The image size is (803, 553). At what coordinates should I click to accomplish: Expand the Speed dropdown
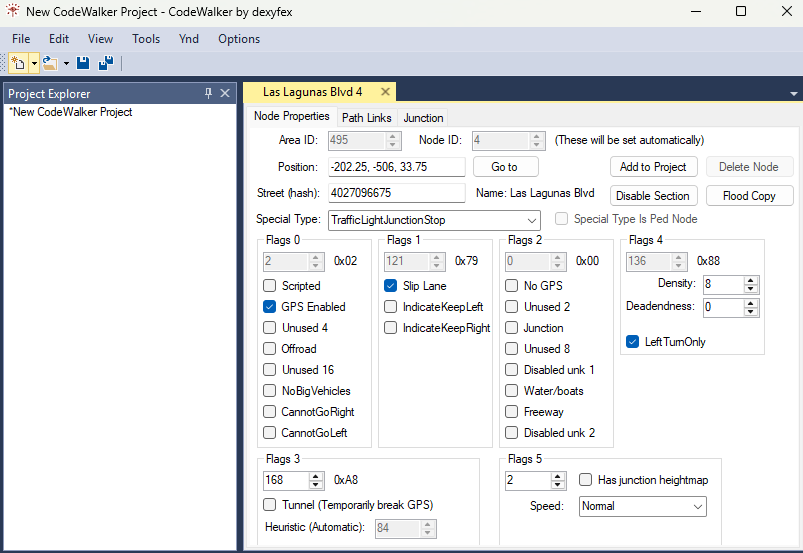point(697,507)
